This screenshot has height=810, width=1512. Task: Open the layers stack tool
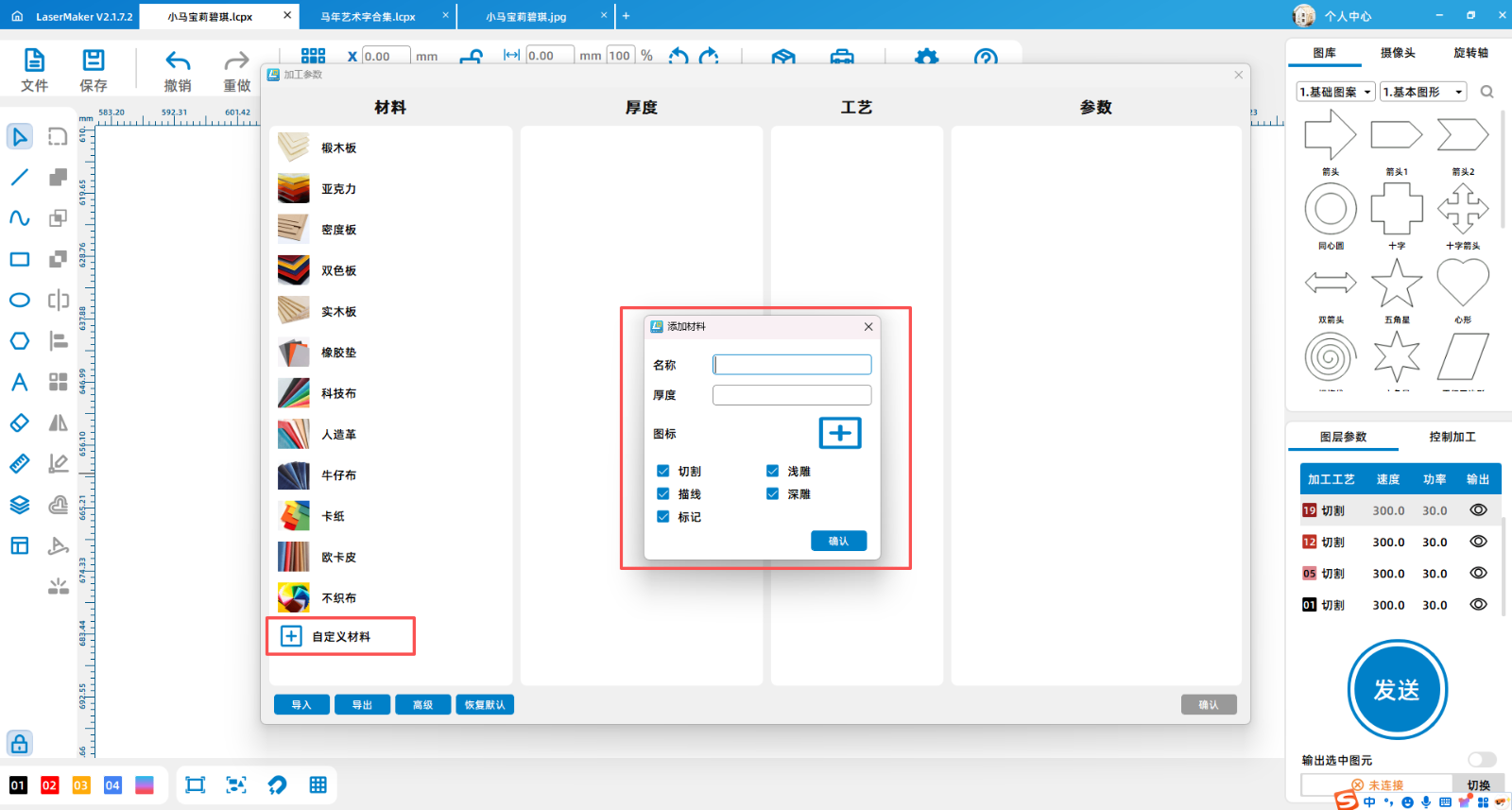point(20,505)
